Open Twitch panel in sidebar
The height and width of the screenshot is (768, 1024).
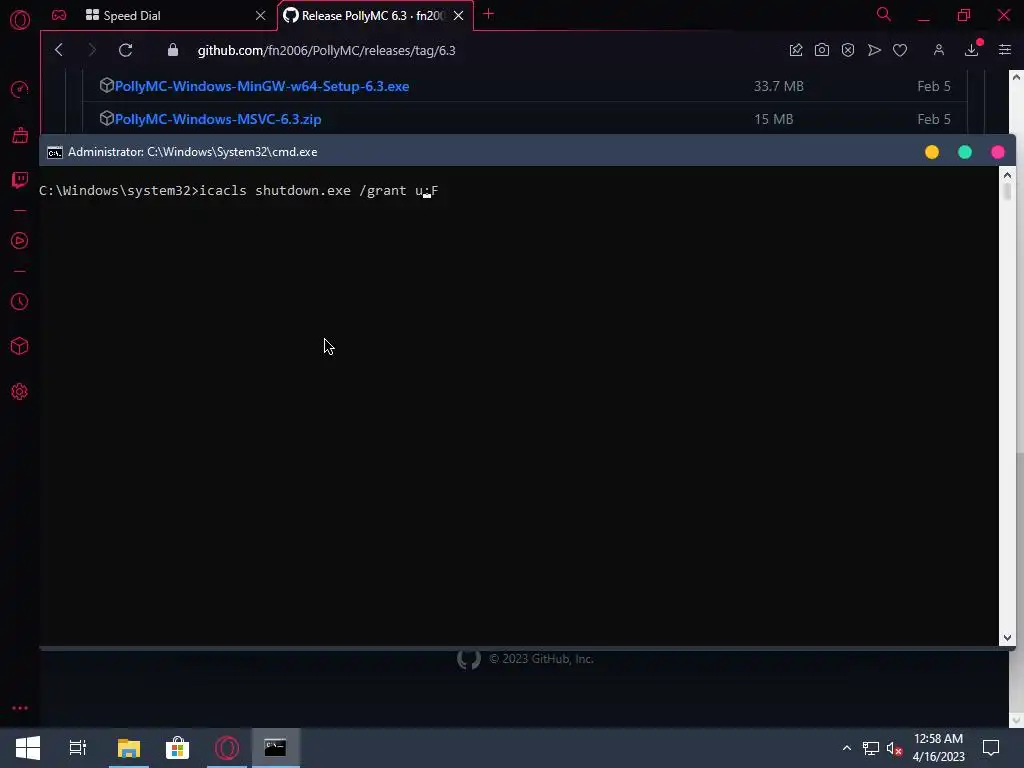(20, 180)
